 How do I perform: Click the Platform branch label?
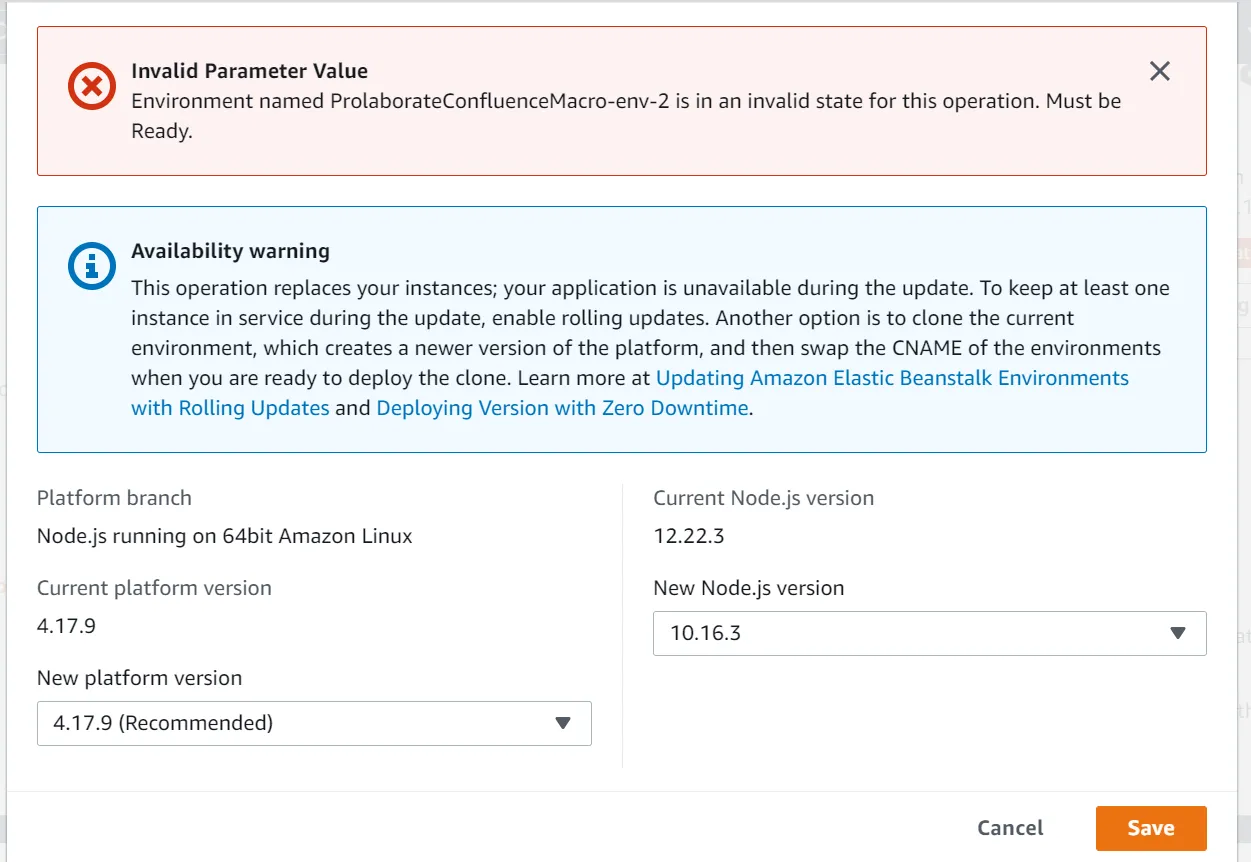(114, 498)
